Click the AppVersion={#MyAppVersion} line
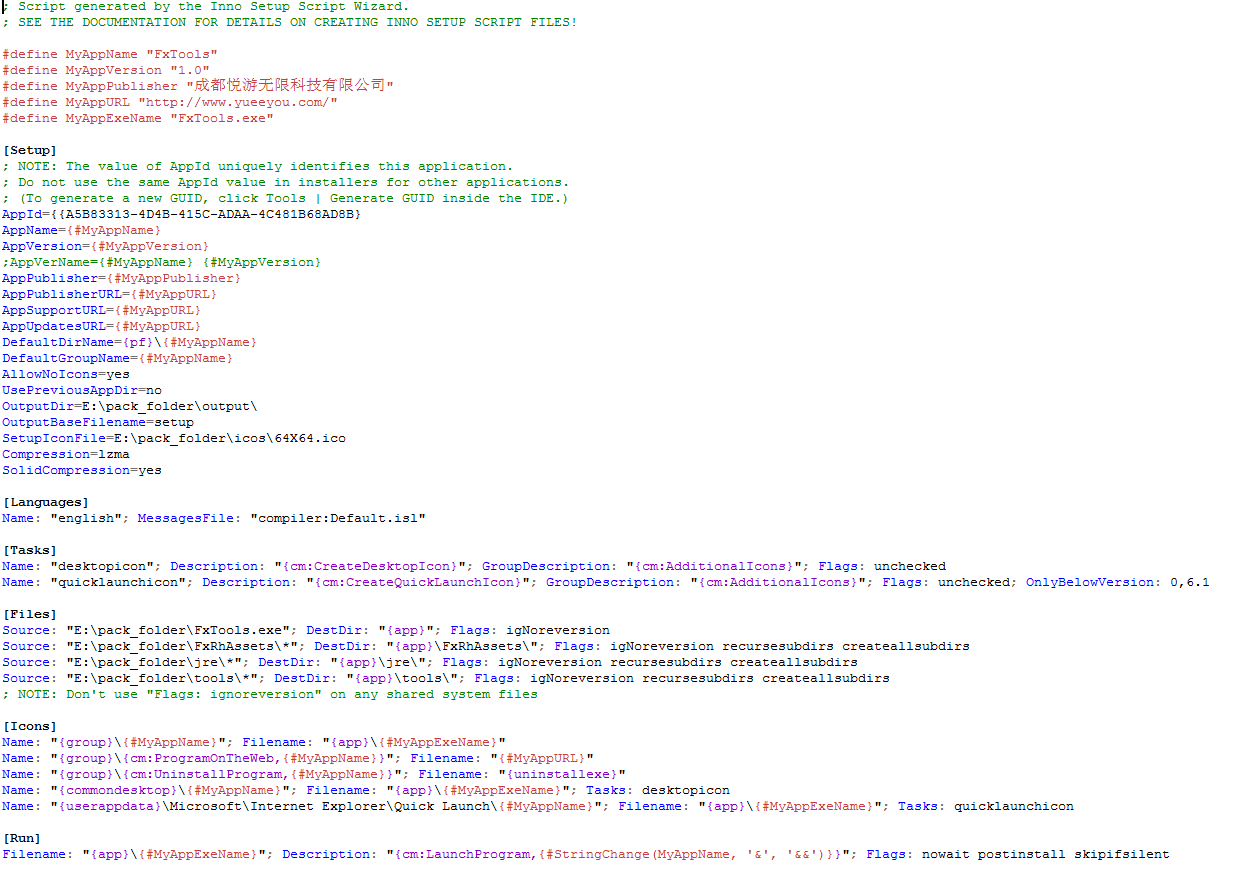The height and width of the screenshot is (872, 1236). (106, 246)
